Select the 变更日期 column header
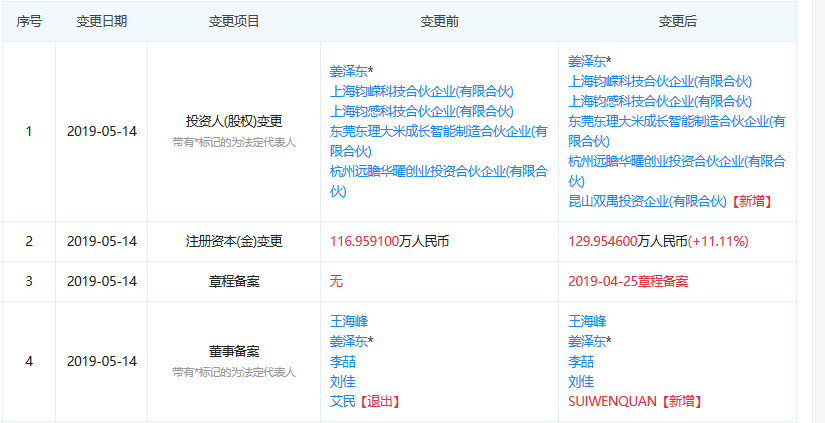 point(102,22)
